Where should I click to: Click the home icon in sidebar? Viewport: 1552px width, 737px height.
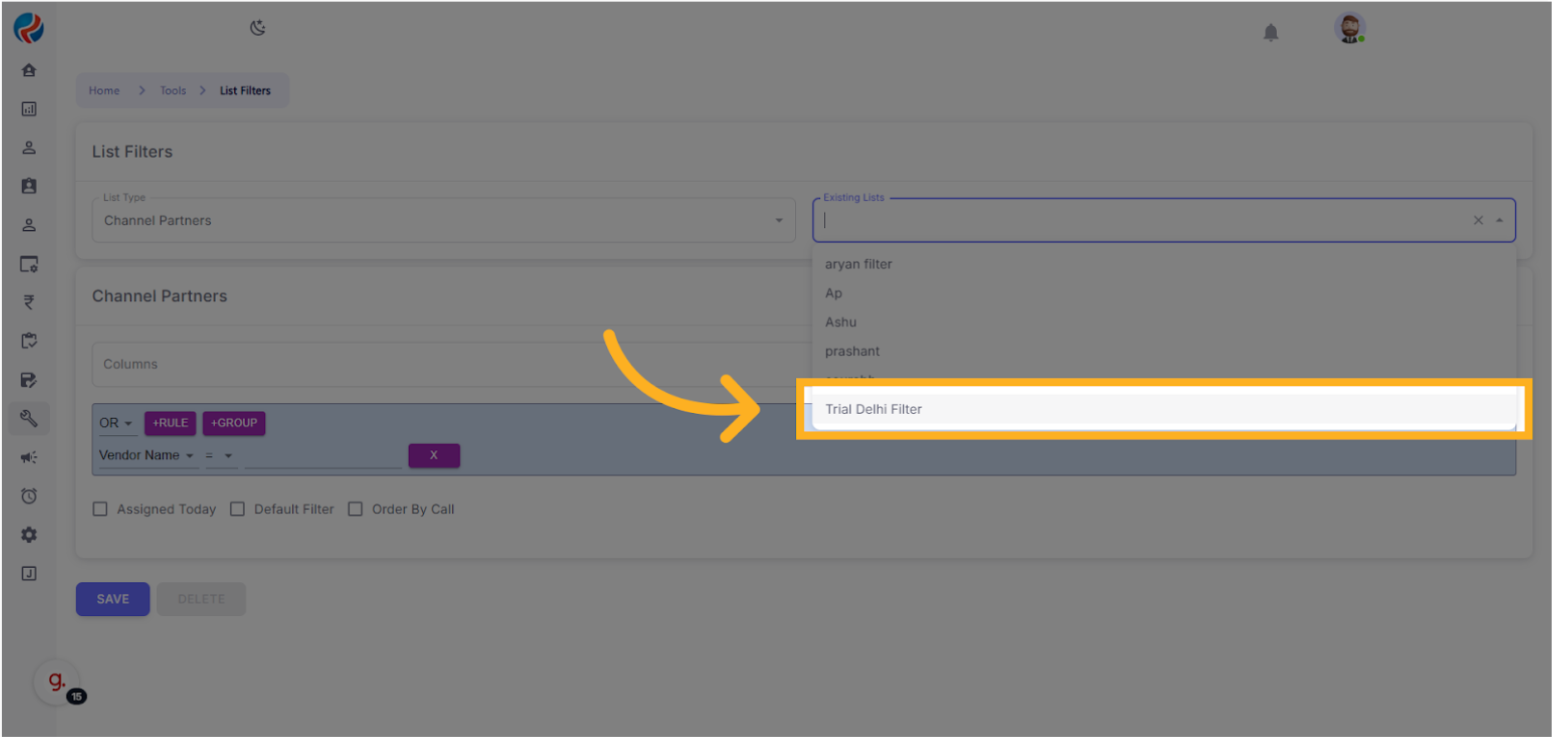tap(29, 71)
